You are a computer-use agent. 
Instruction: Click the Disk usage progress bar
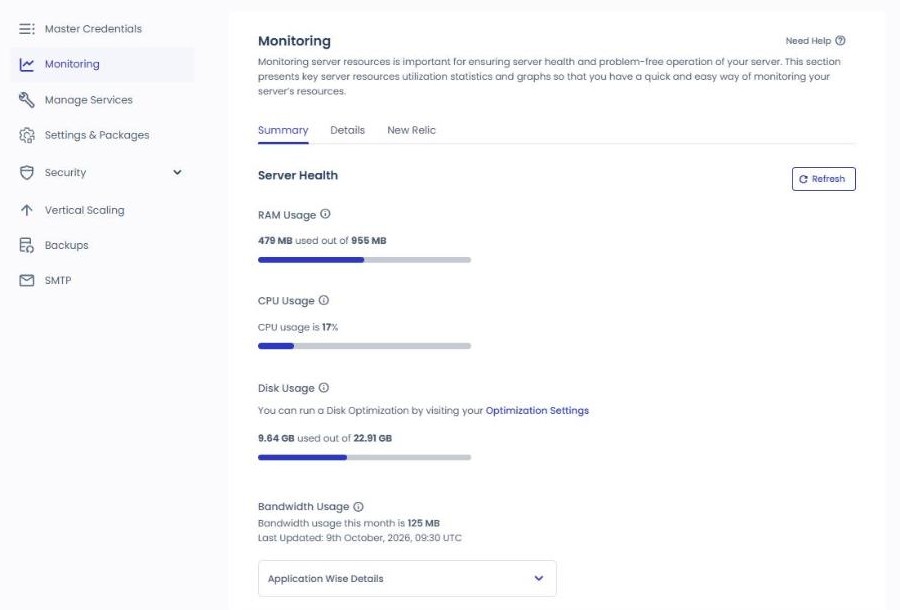coord(364,457)
